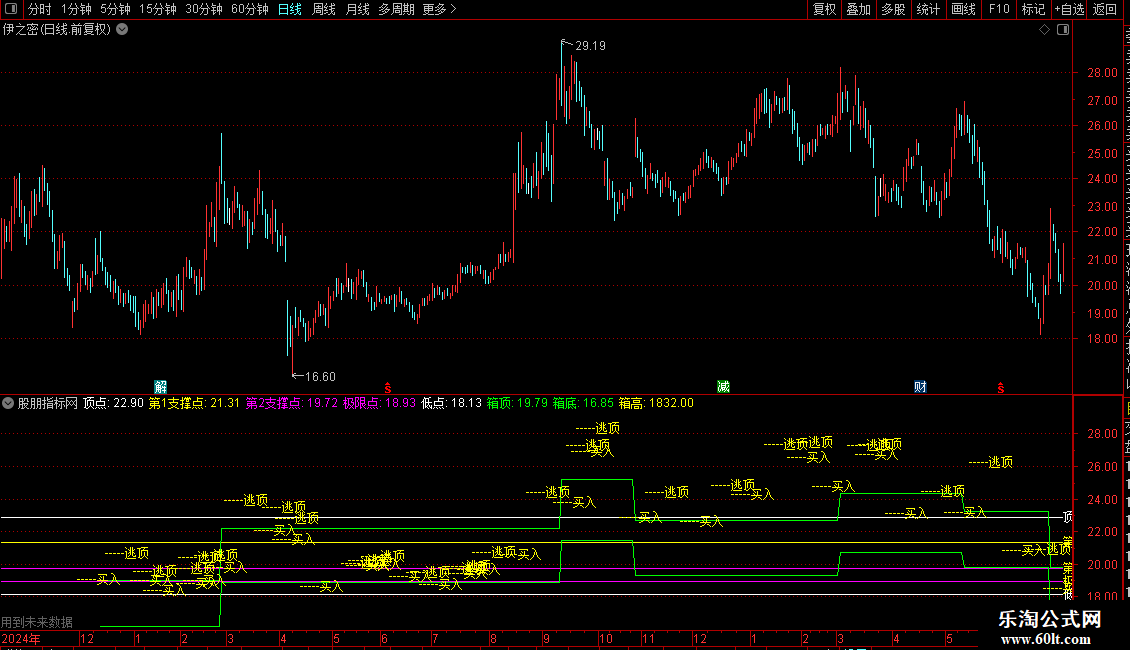
Task: Click the 第1支撑点: 21.31 value
Action: [x=194, y=403]
